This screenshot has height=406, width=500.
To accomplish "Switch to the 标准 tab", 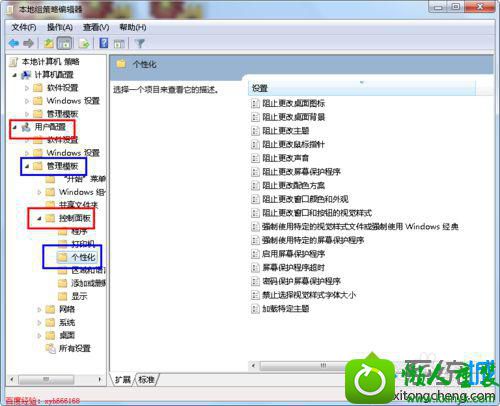I will [x=146, y=380].
